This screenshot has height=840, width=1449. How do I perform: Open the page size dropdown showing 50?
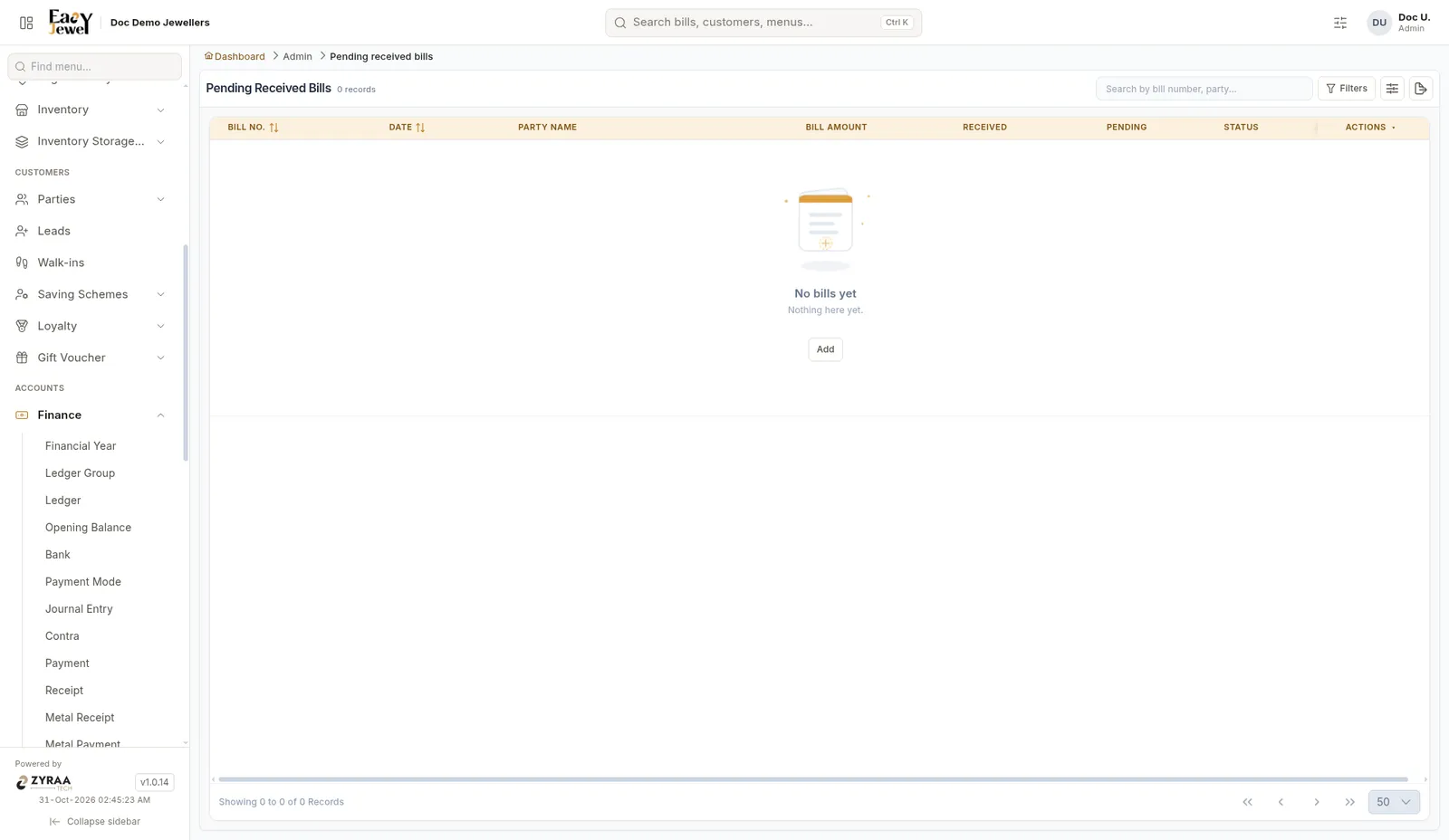click(1394, 802)
